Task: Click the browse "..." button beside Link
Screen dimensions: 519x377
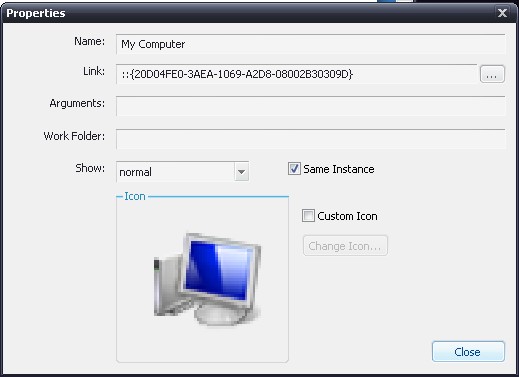Action: [x=492, y=74]
